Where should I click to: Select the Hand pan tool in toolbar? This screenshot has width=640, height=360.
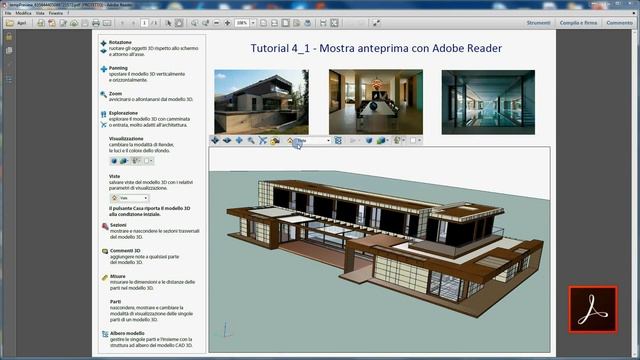coord(179,23)
